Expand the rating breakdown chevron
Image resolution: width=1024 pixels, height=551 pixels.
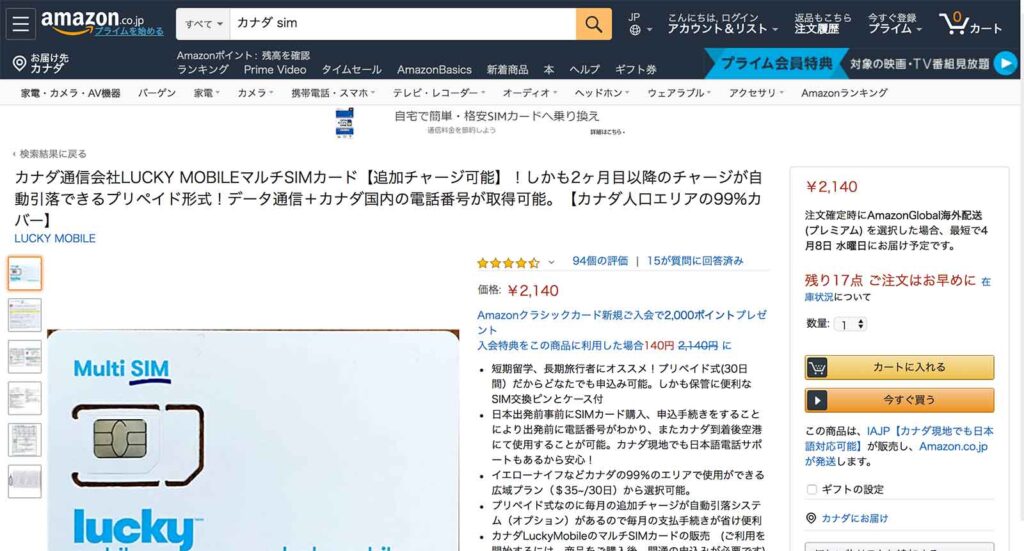[x=551, y=262]
